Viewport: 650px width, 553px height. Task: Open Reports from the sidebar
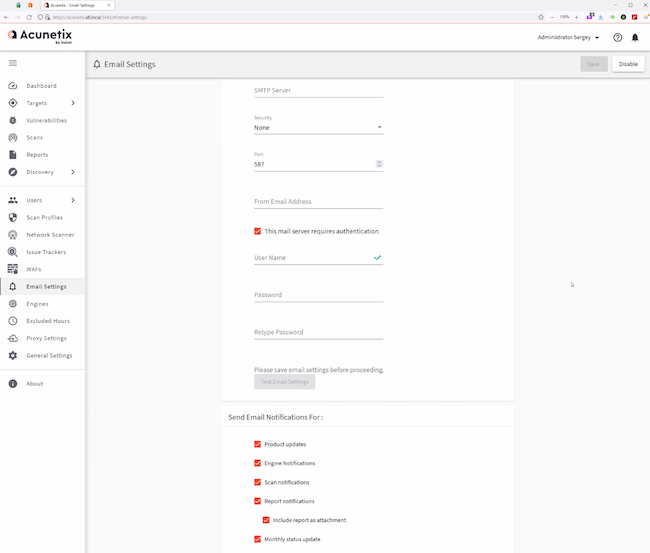tap(37, 155)
